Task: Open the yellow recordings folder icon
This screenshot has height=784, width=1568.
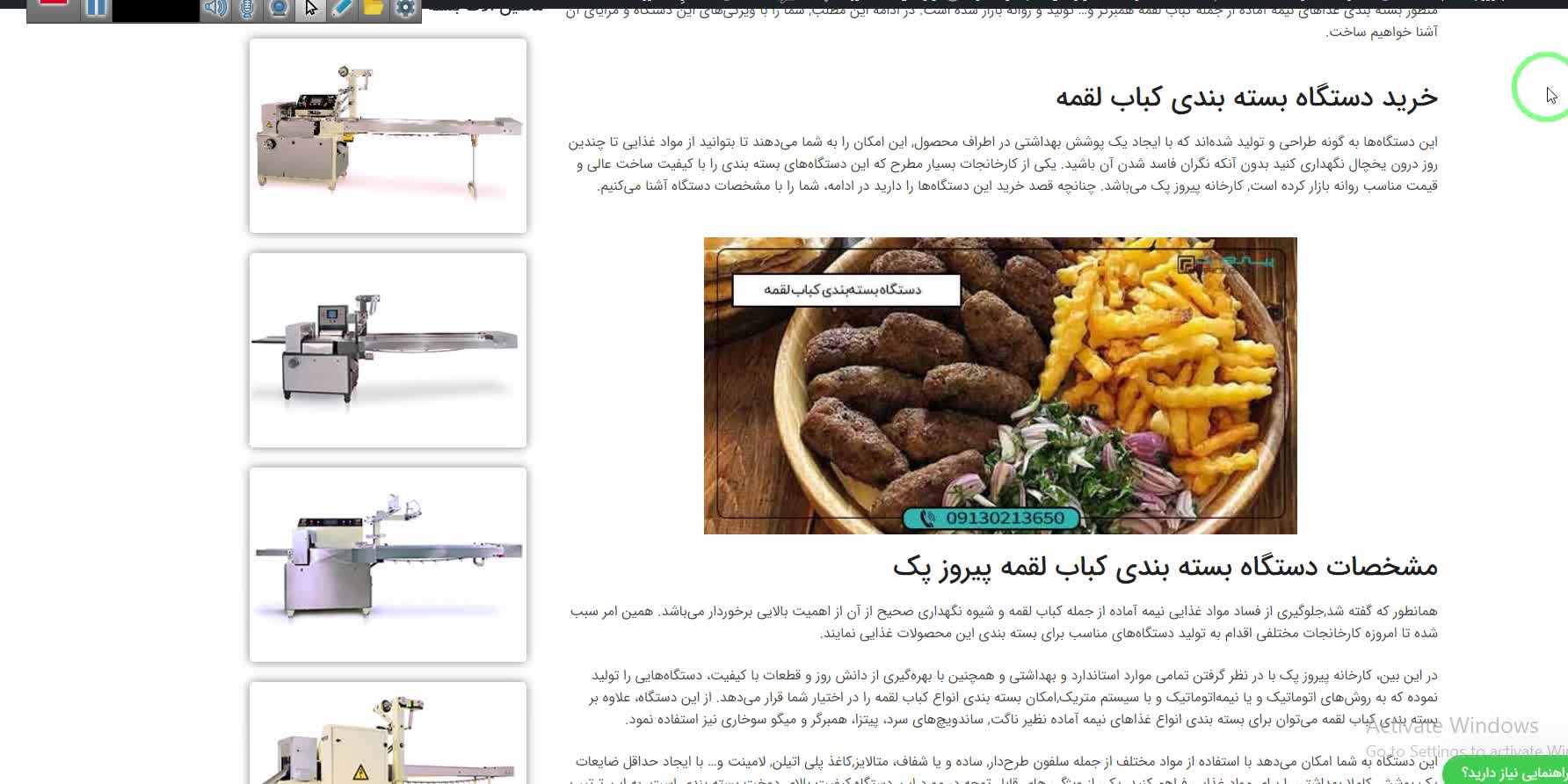Action: pos(374,9)
